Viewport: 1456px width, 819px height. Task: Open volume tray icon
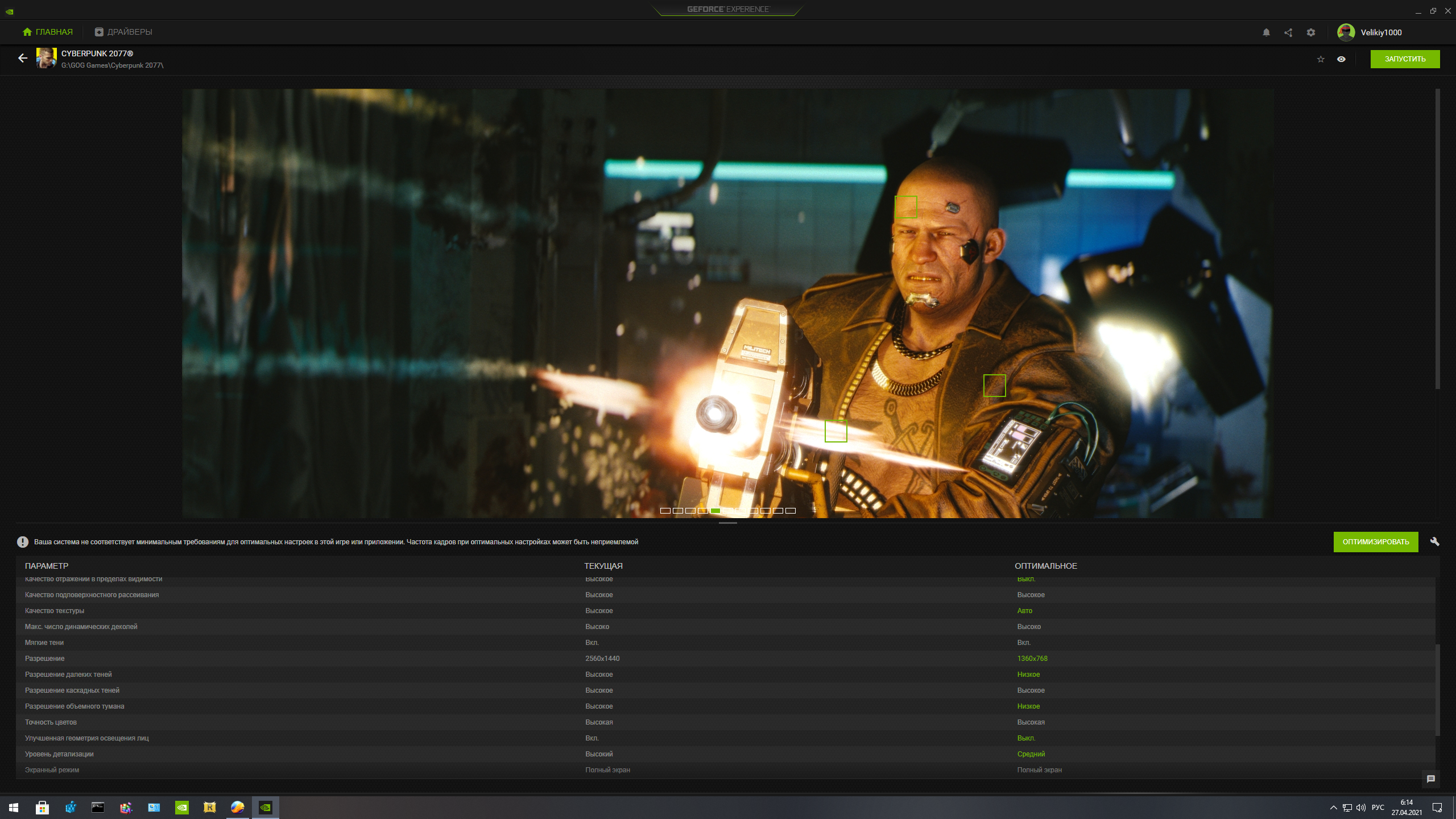(1361, 808)
